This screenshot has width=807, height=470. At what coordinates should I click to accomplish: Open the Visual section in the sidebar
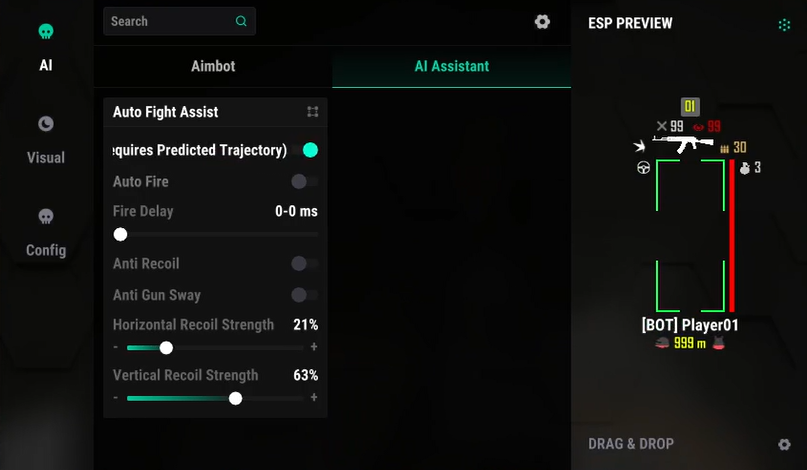[46, 140]
